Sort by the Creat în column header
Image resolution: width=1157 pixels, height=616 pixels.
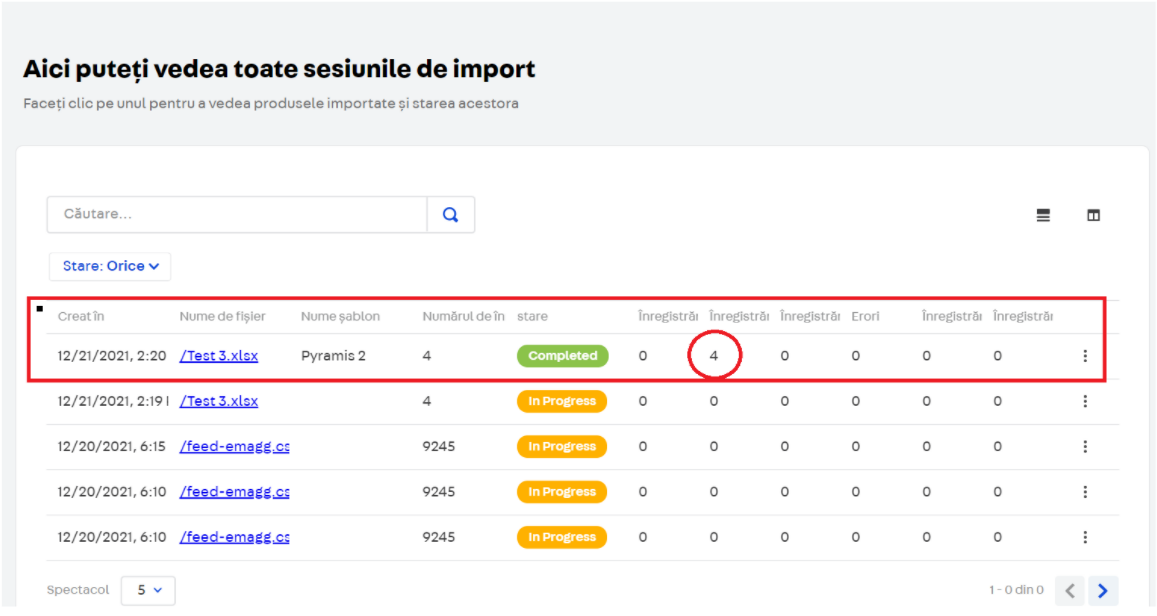pos(81,316)
